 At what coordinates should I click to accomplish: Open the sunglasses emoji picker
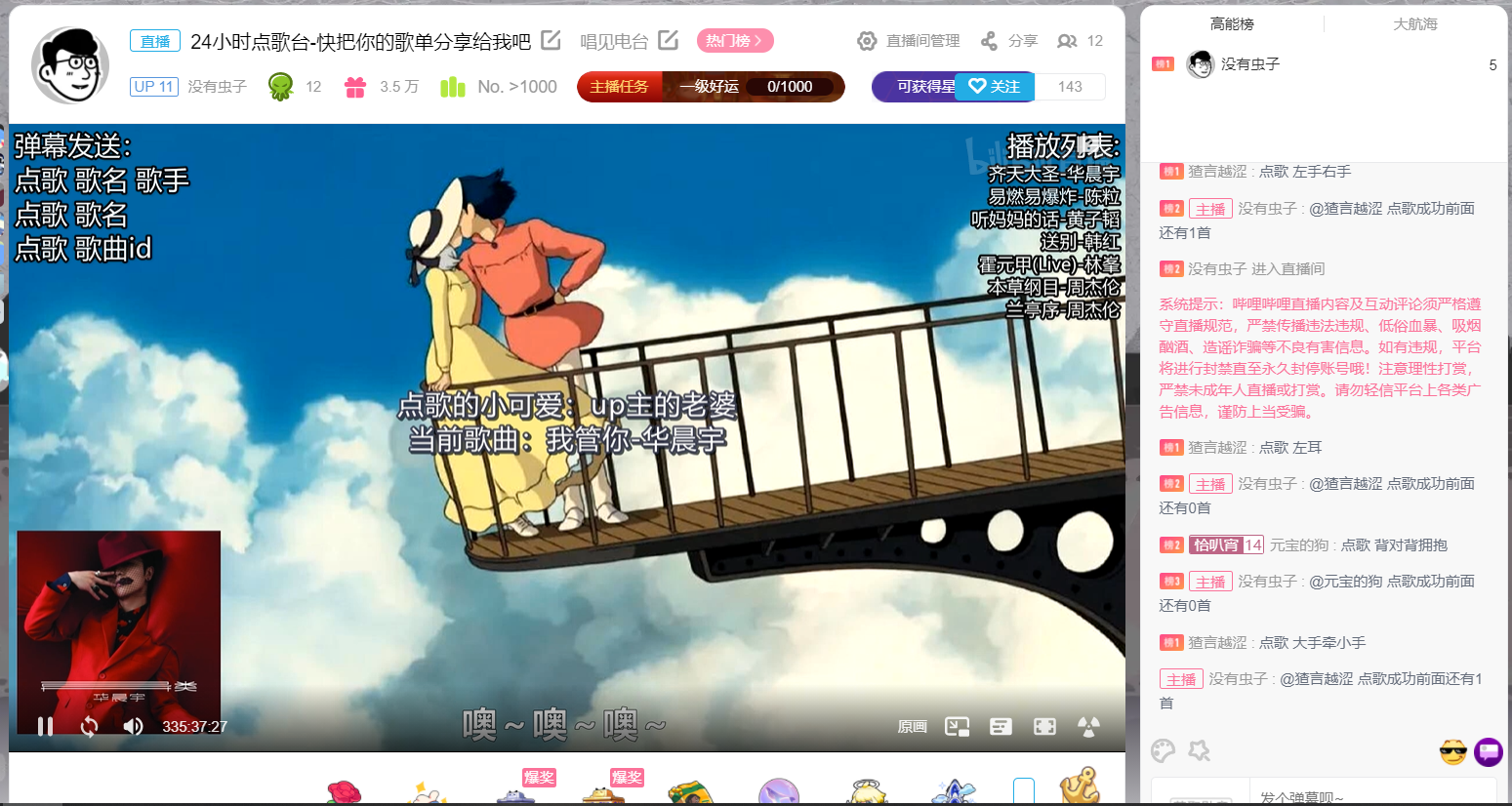(x=1453, y=751)
